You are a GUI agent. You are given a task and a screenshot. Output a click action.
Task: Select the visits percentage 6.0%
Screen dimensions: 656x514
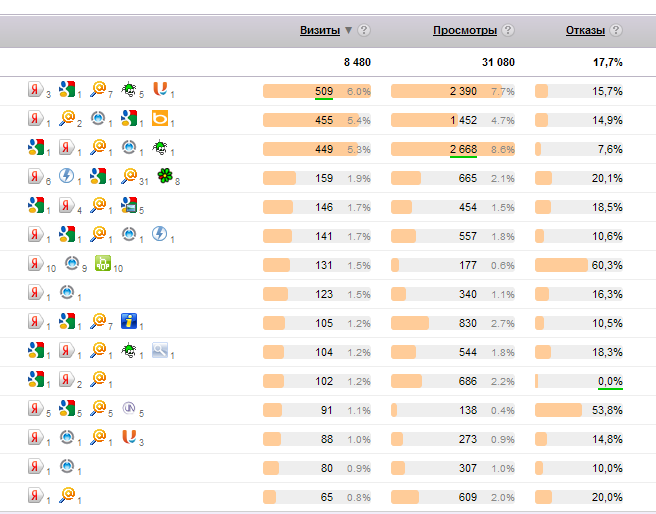(359, 92)
